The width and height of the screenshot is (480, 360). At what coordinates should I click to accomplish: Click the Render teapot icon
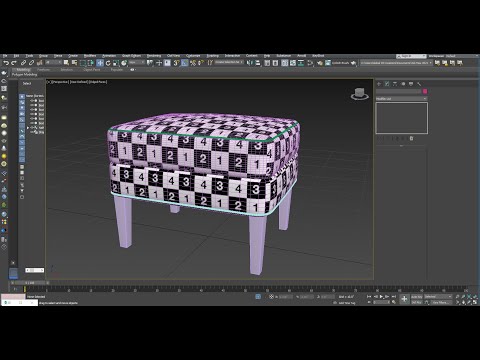click(x=354, y=63)
